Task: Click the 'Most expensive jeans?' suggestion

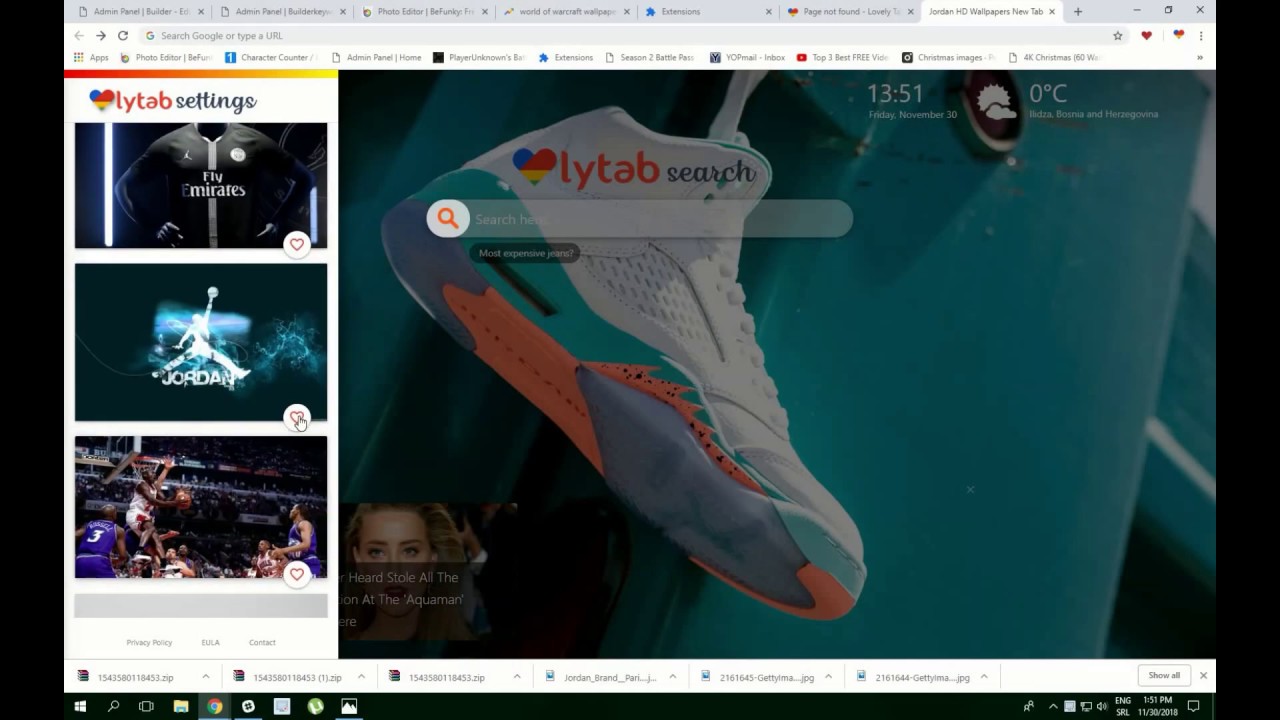Action: (x=526, y=253)
